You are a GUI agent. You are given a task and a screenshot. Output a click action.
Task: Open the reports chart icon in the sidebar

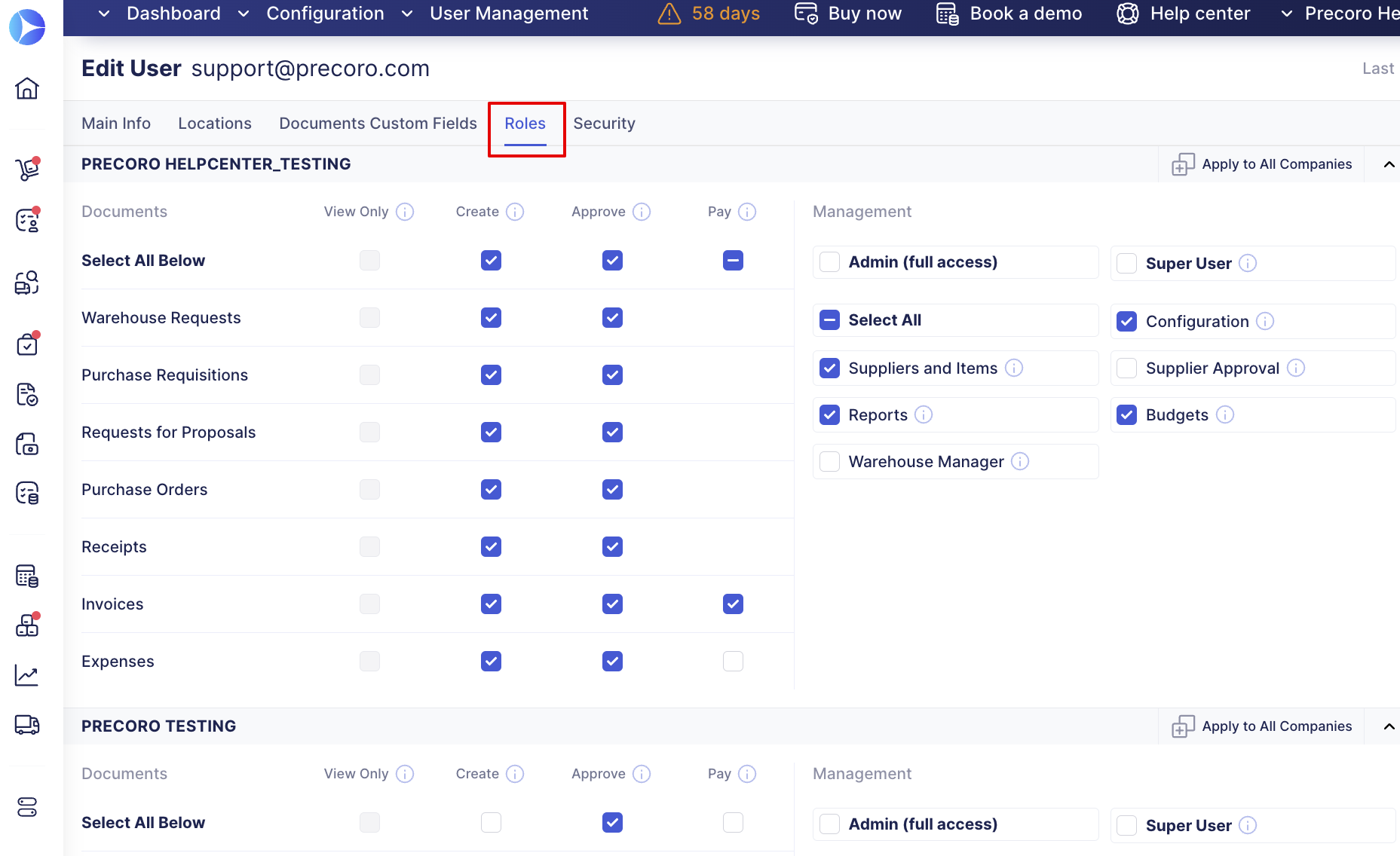point(27,675)
